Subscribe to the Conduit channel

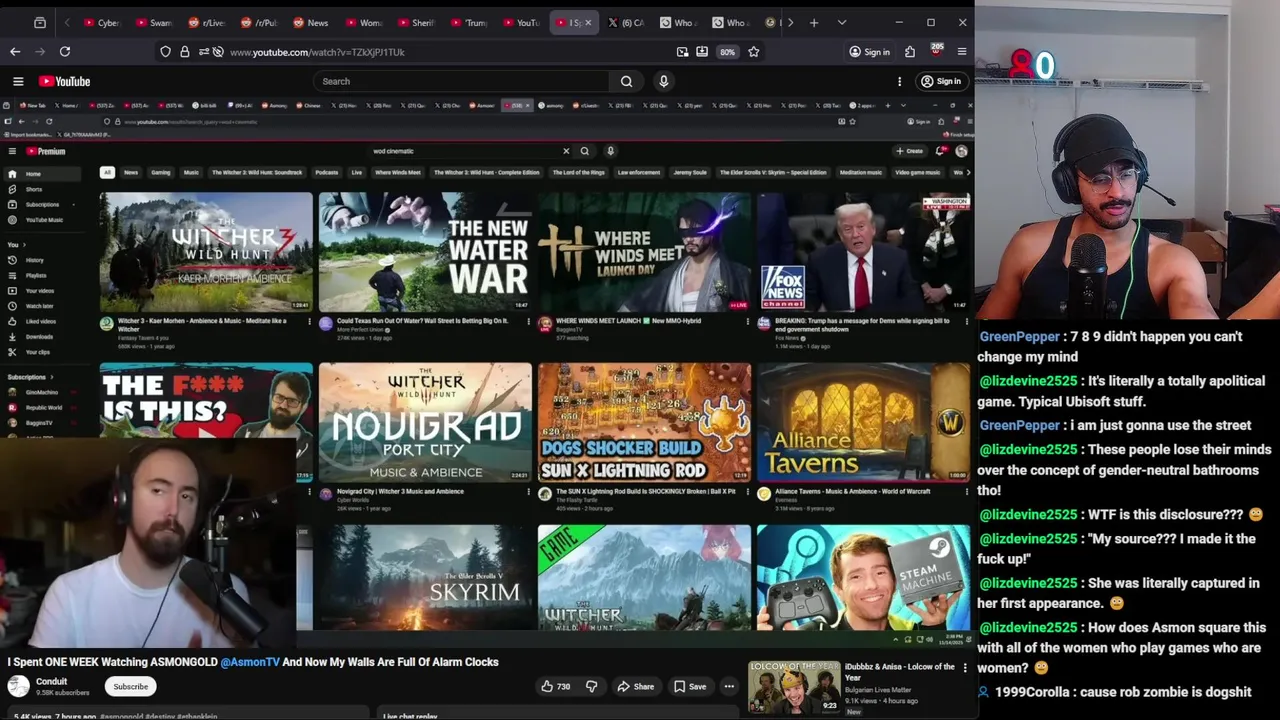click(130, 687)
